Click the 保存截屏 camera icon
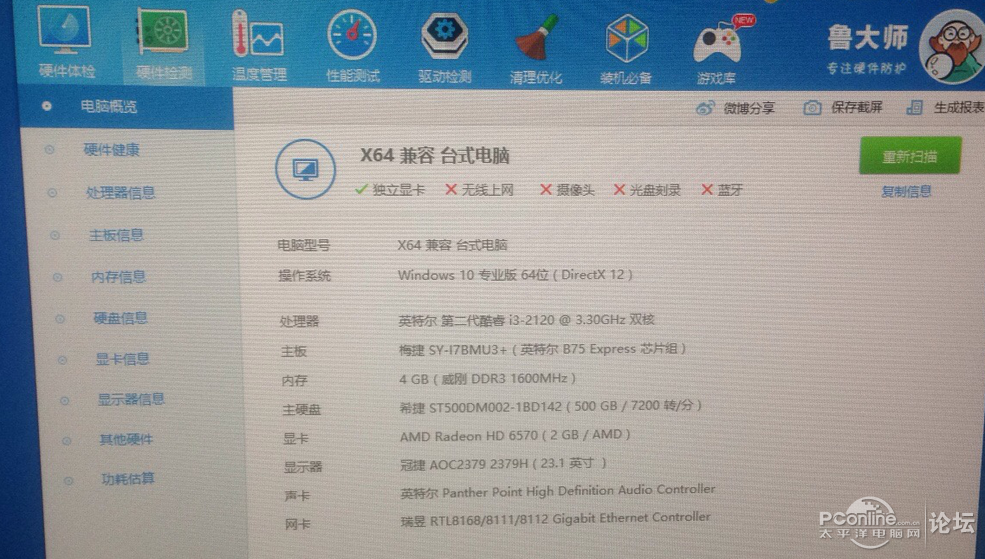The height and width of the screenshot is (559, 985). [x=812, y=108]
